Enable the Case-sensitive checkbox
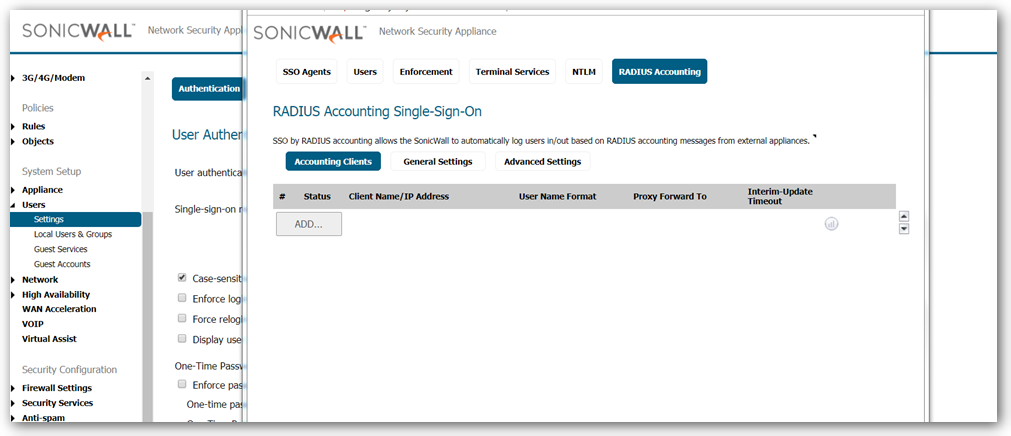Screen dimensions: 1011x436 [182, 278]
